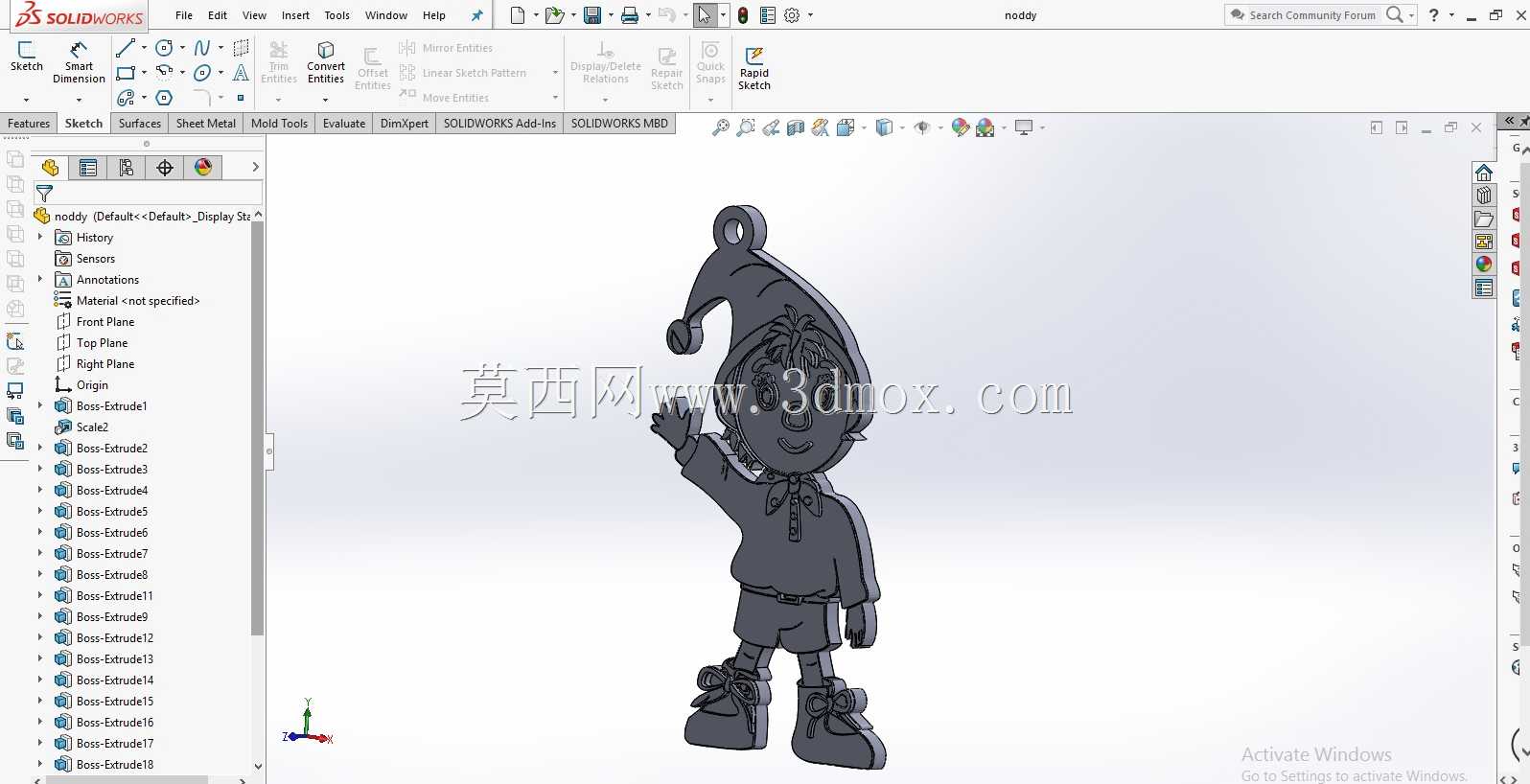
Task: Select the sketch Text tool
Action: click(x=241, y=73)
